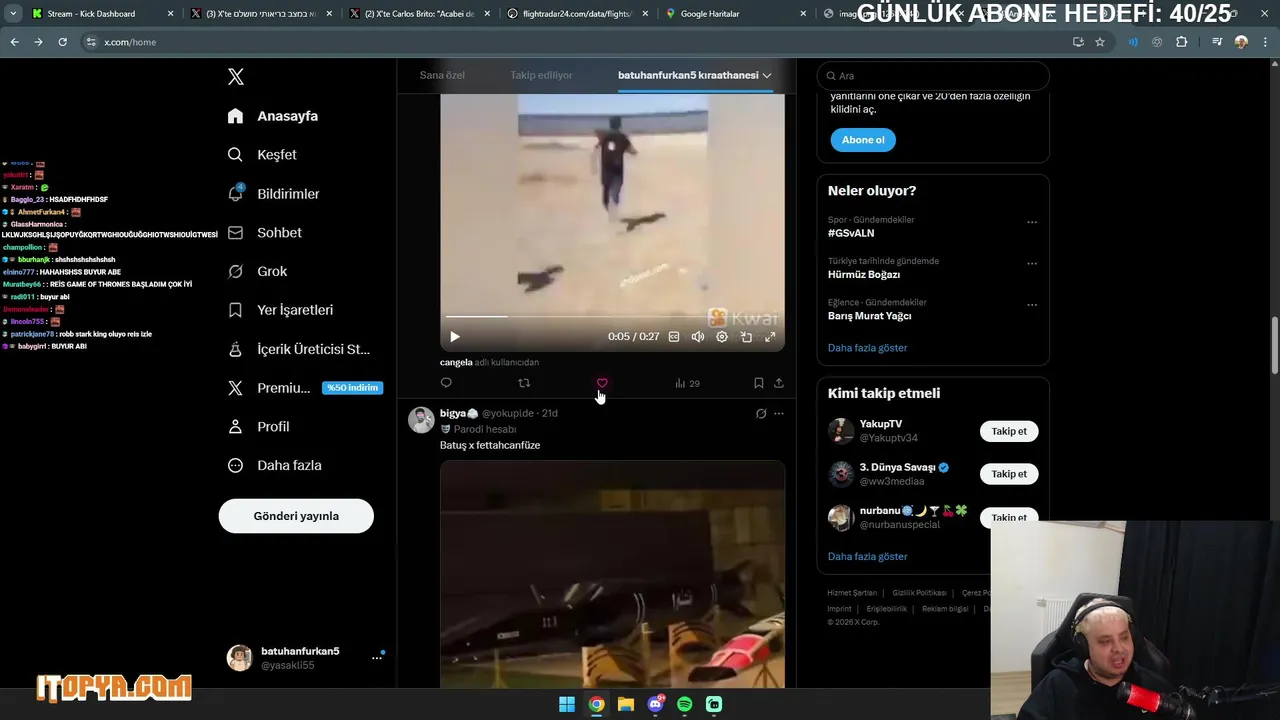Follow nurbanu account
This screenshot has width=1280, height=720.
tap(1009, 517)
